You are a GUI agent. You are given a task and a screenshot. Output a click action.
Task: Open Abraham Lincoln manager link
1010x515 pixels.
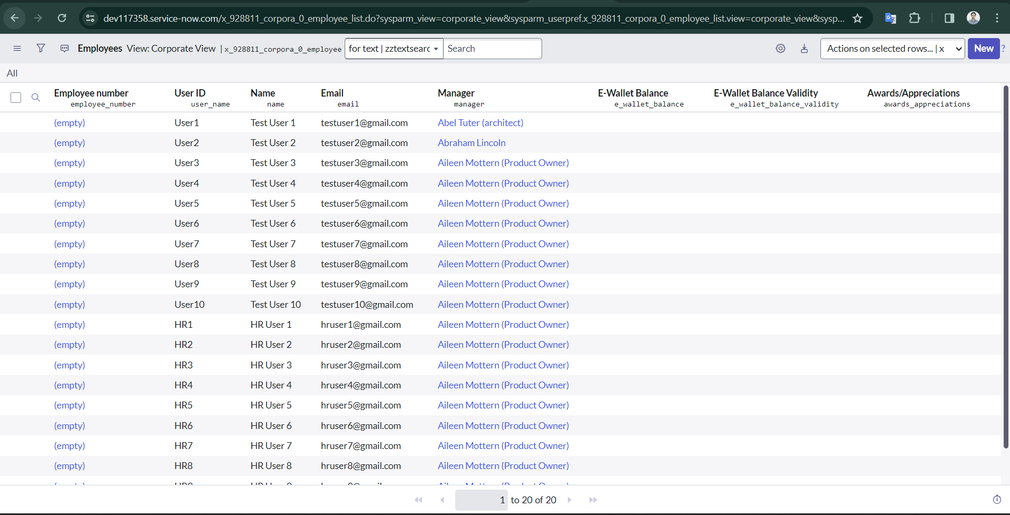tap(472, 143)
